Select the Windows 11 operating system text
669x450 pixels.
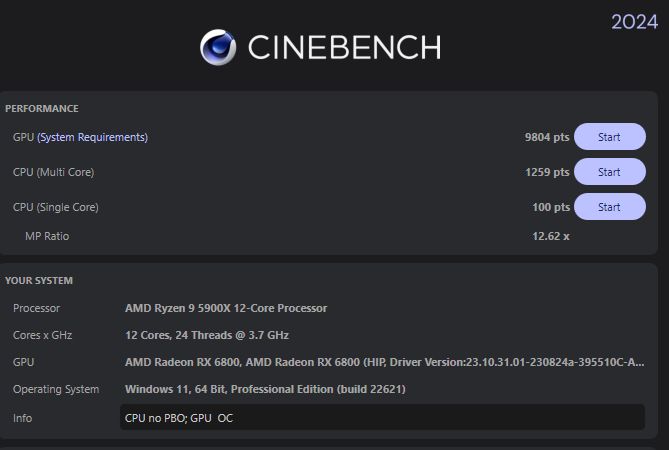coord(265,389)
